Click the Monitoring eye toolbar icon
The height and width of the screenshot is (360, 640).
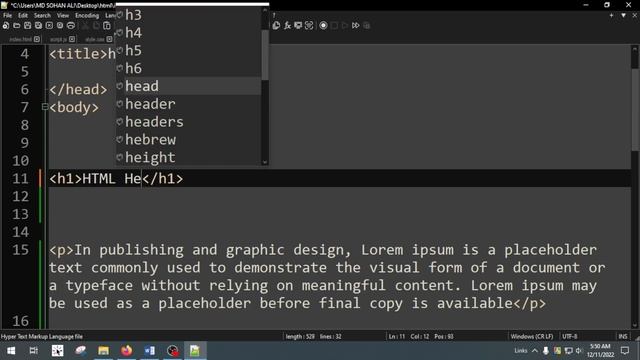pos(309,25)
